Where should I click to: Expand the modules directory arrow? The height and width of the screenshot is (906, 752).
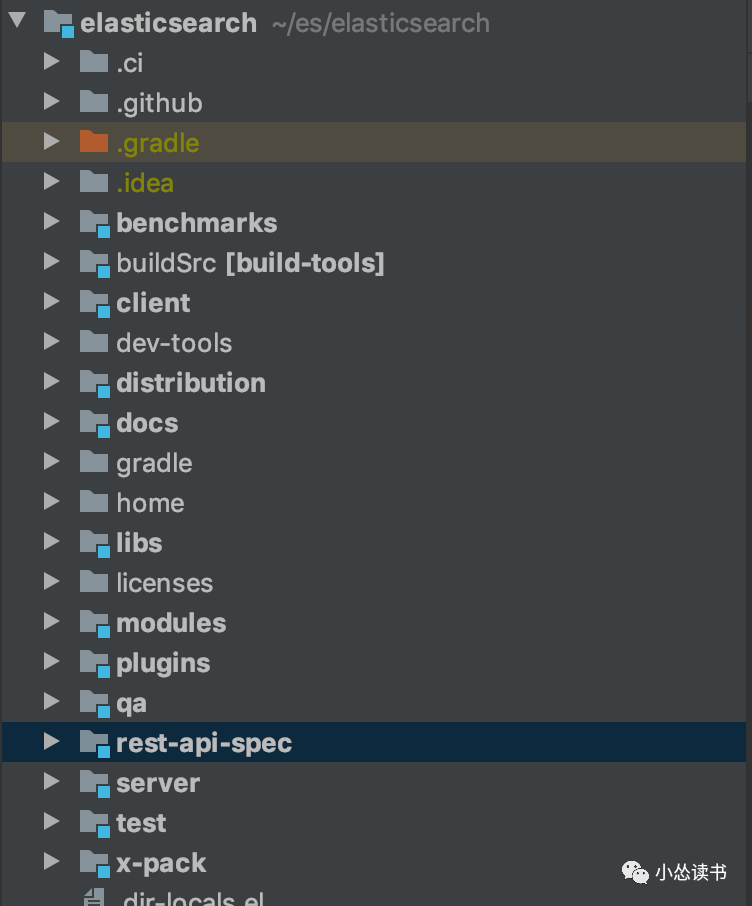[52, 622]
